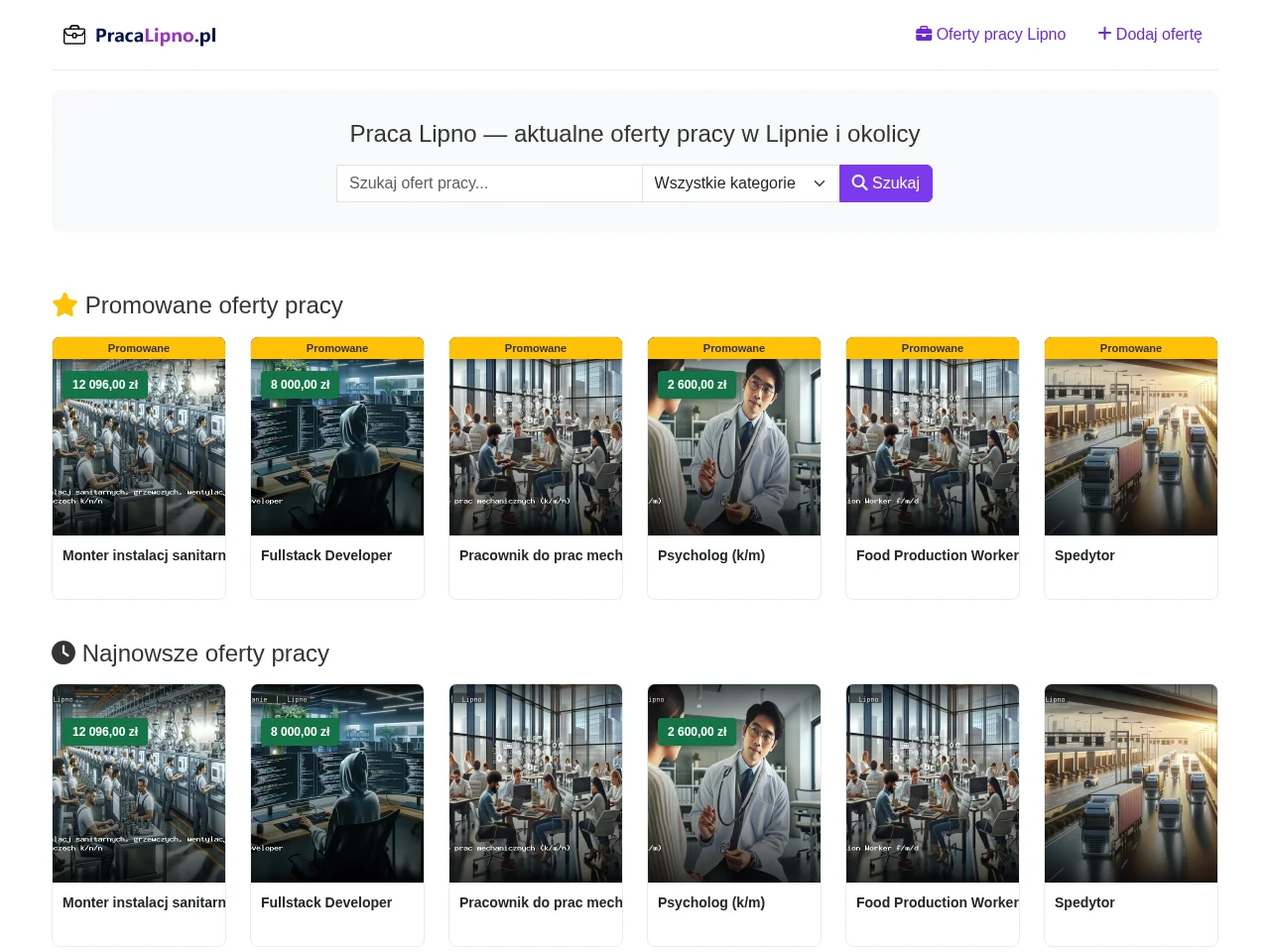Open the newest Pracownik do prac mechanicznych thumbnail
Image resolution: width=1270 pixels, height=952 pixels.
pyautogui.click(x=536, y=783)
